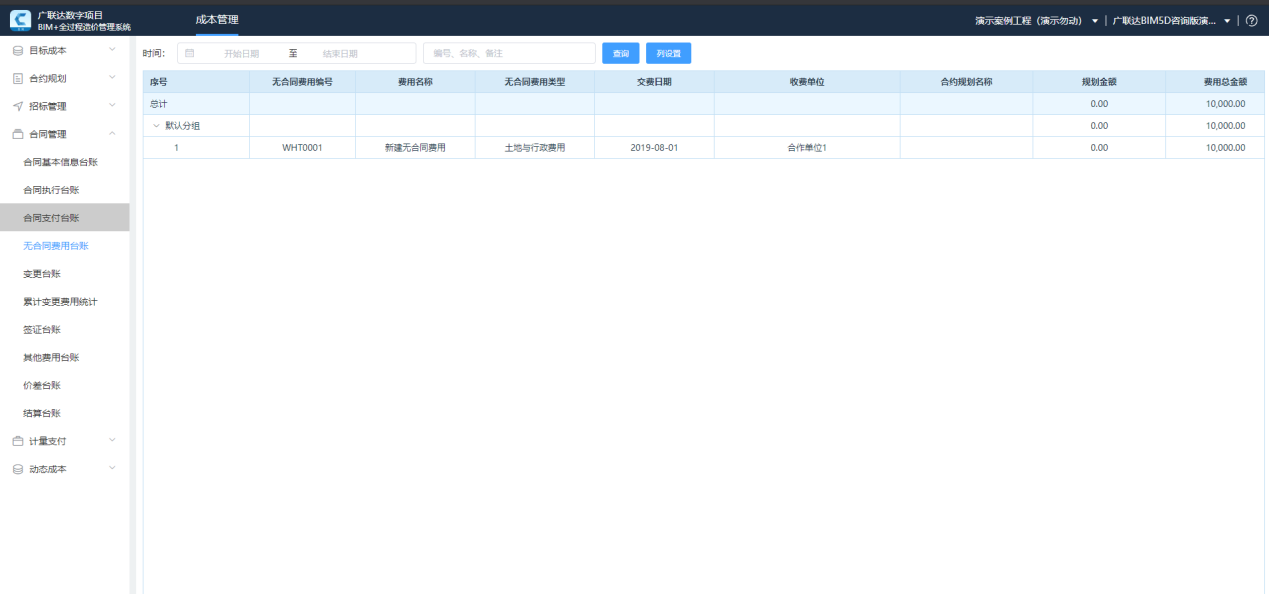Click 目标成本 sidebar label
This screenshot has height=594, width=1269.
coord(48,50)
